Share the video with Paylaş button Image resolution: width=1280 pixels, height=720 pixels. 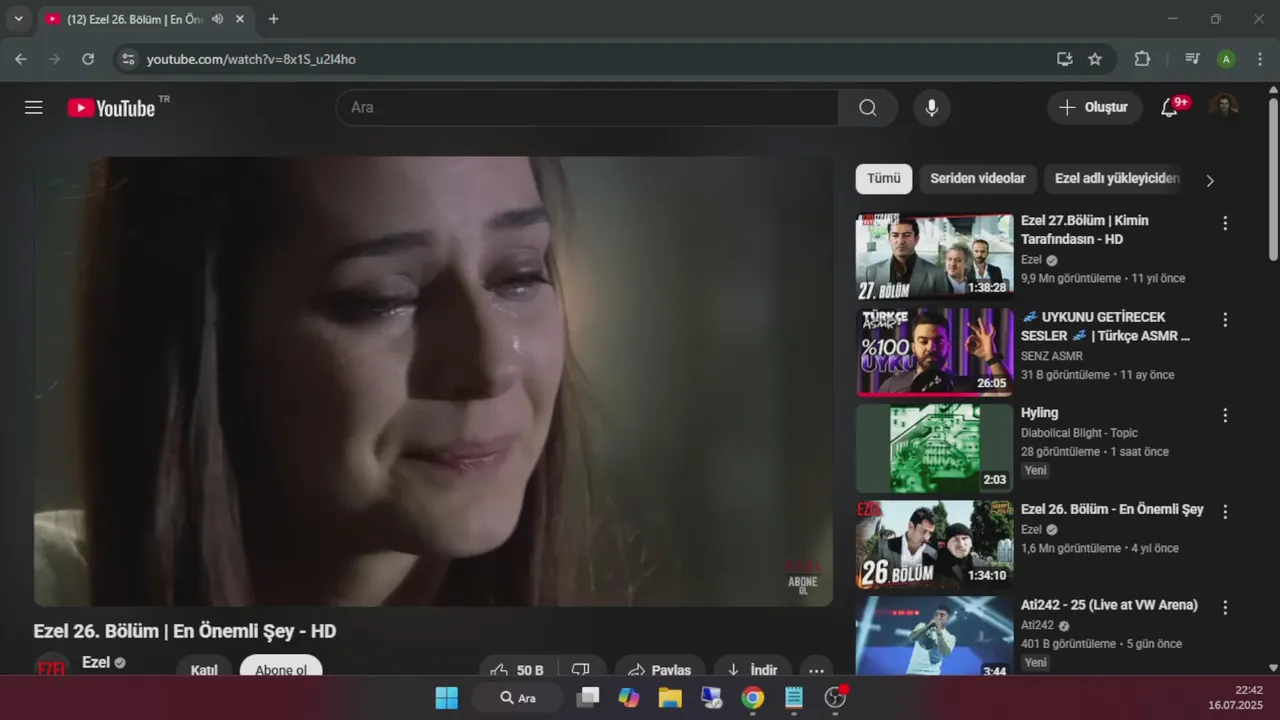[660, 668]
